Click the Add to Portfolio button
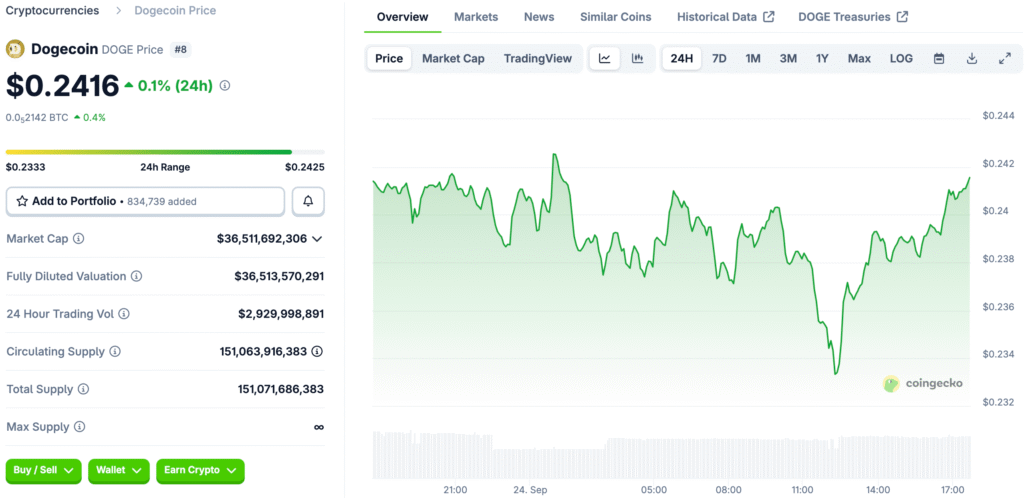The height and width of the screenshot is (498, 1024). [146, 202]
